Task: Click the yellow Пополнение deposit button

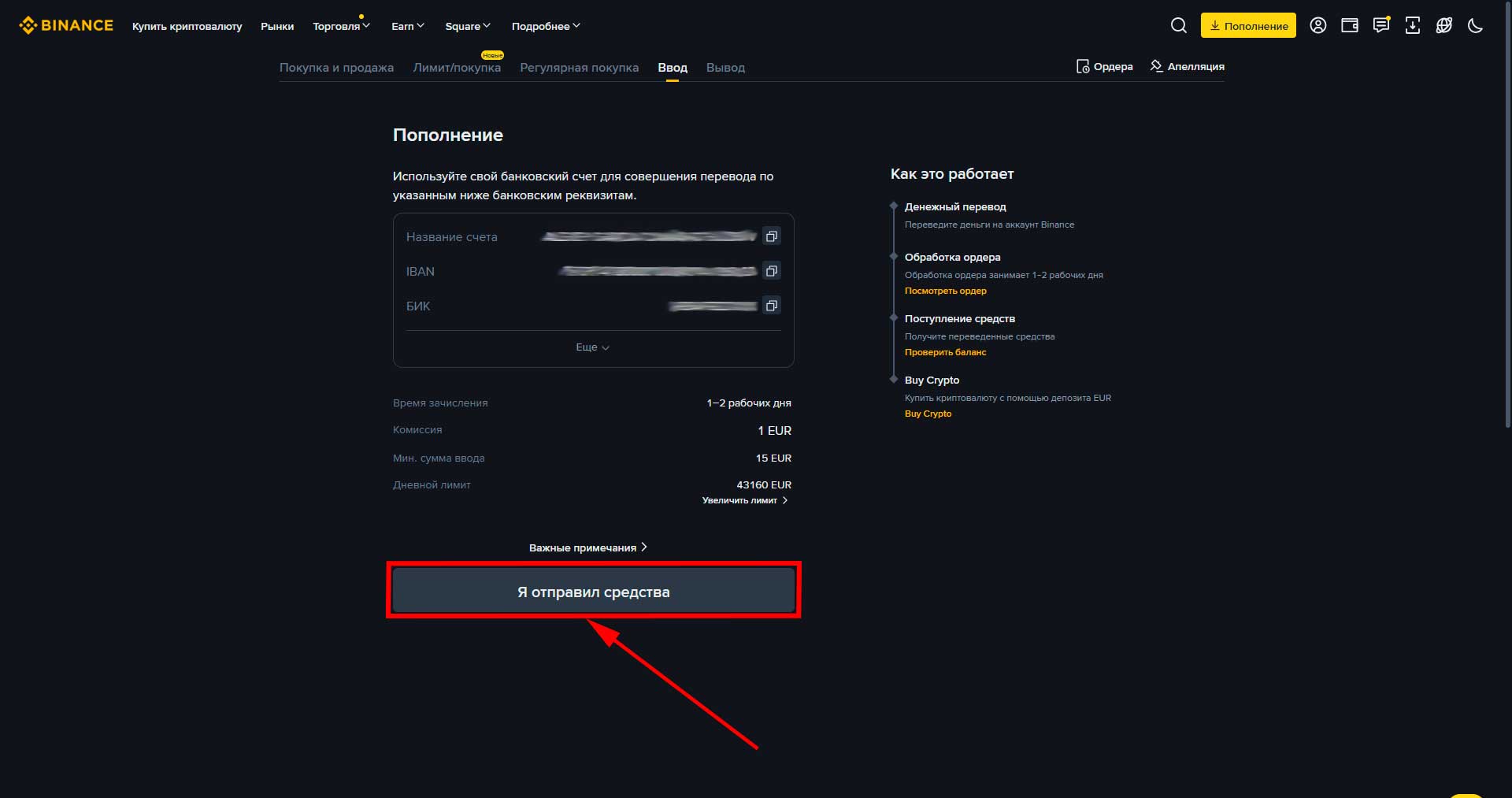Action: pos(1248,25)
